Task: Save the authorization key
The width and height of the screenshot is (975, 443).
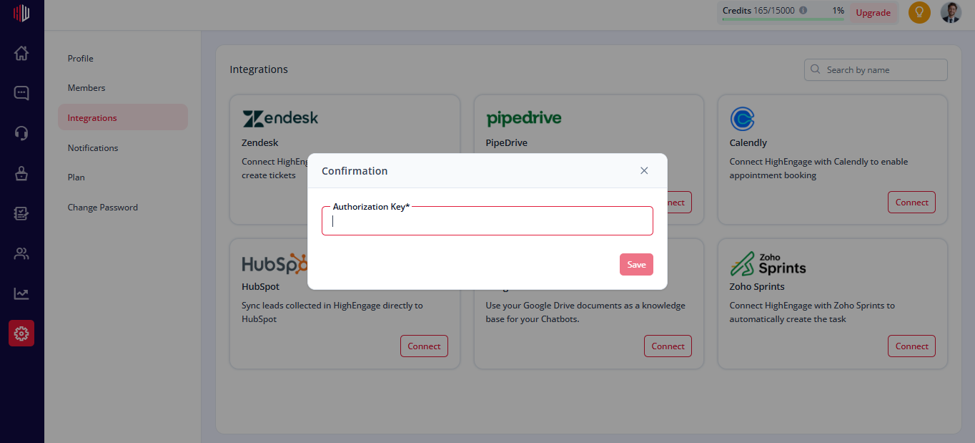Action: pyautogui.click(x=636, y=264)
